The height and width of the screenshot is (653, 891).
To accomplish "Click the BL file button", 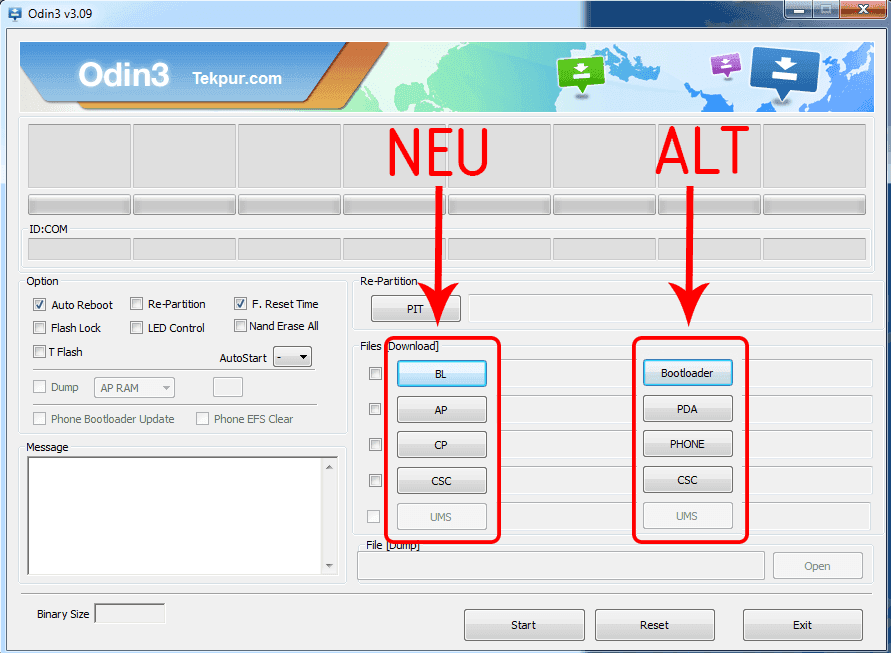I will 442,373.
